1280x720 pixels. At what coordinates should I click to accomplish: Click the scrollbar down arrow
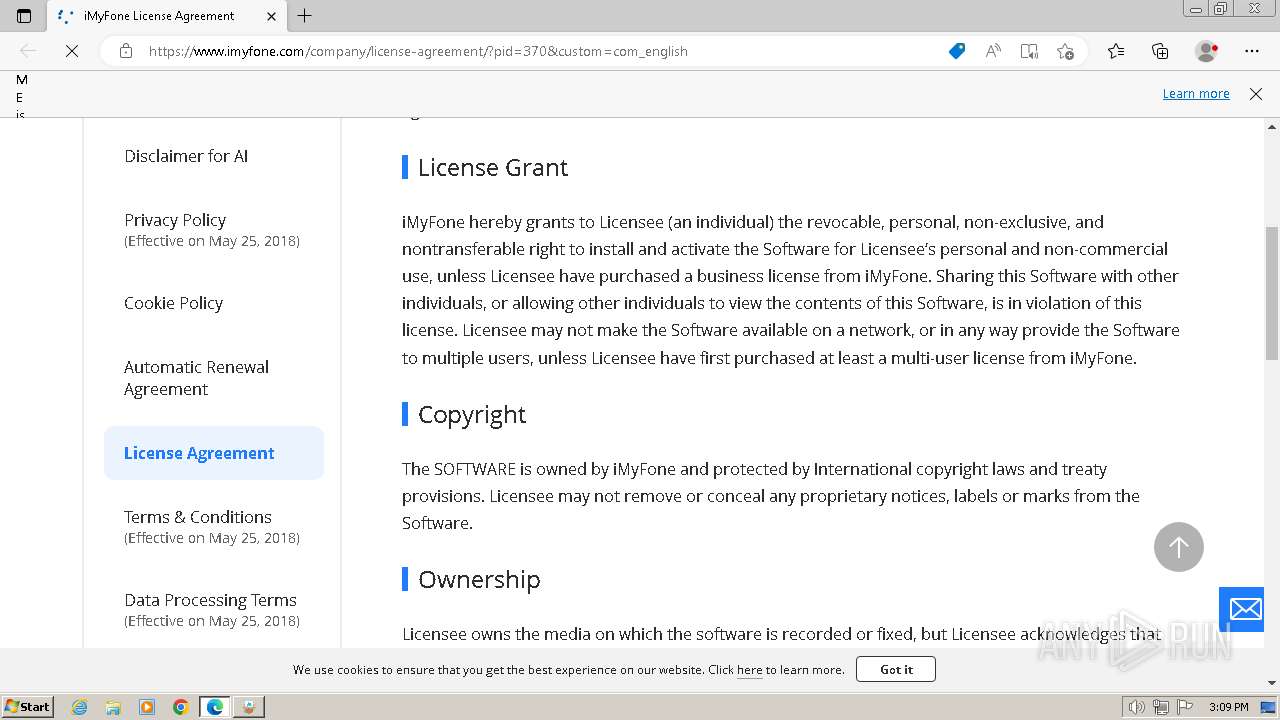[x=1272, y=683]
